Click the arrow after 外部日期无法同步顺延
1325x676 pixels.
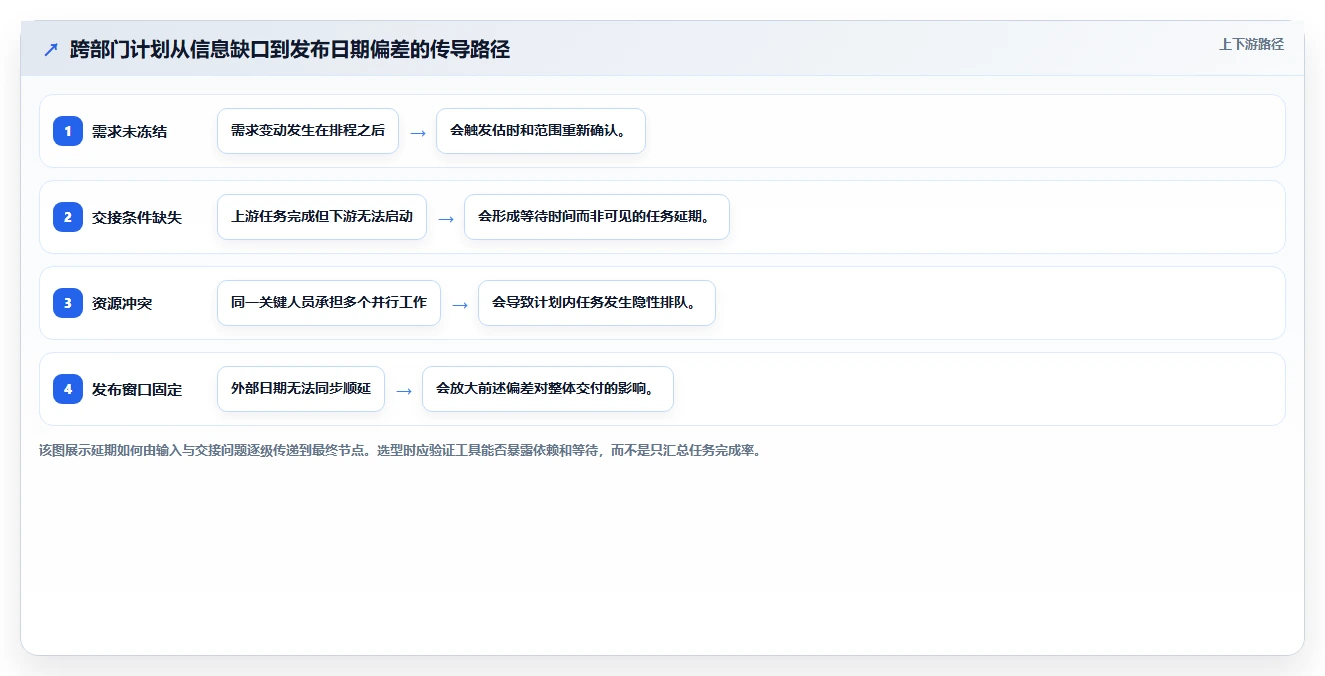(x=404, y=390)
